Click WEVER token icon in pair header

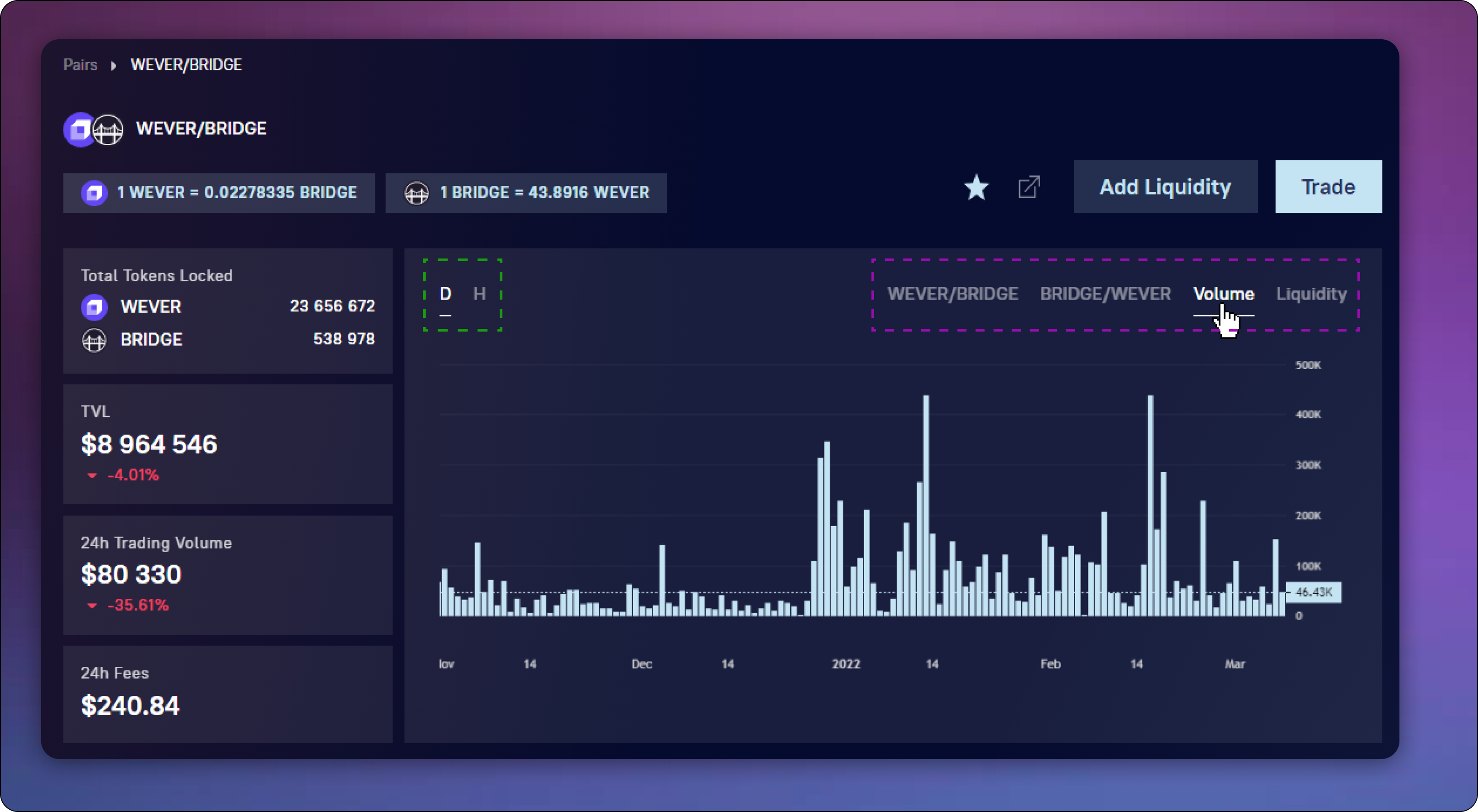pos(80,129)
